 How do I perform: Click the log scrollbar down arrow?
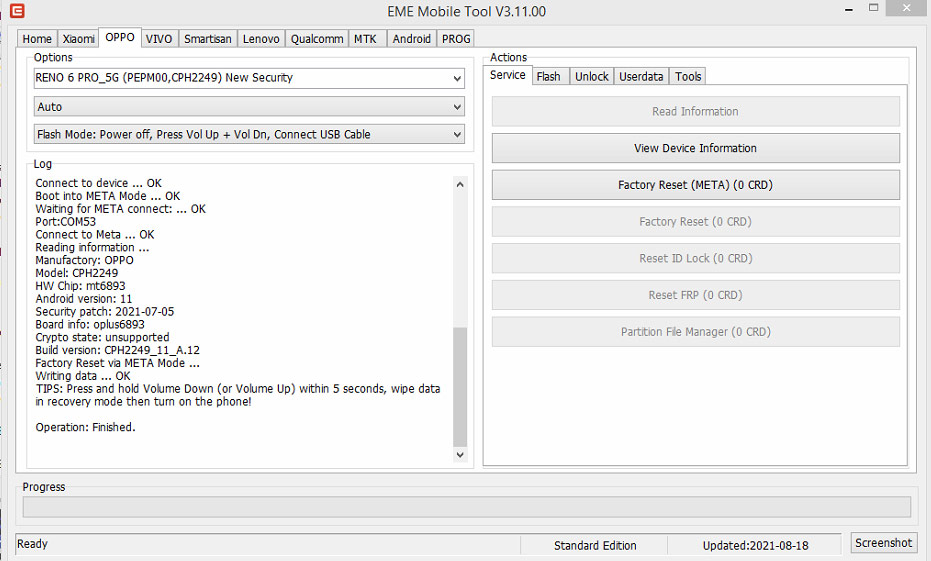click(460, 455)
